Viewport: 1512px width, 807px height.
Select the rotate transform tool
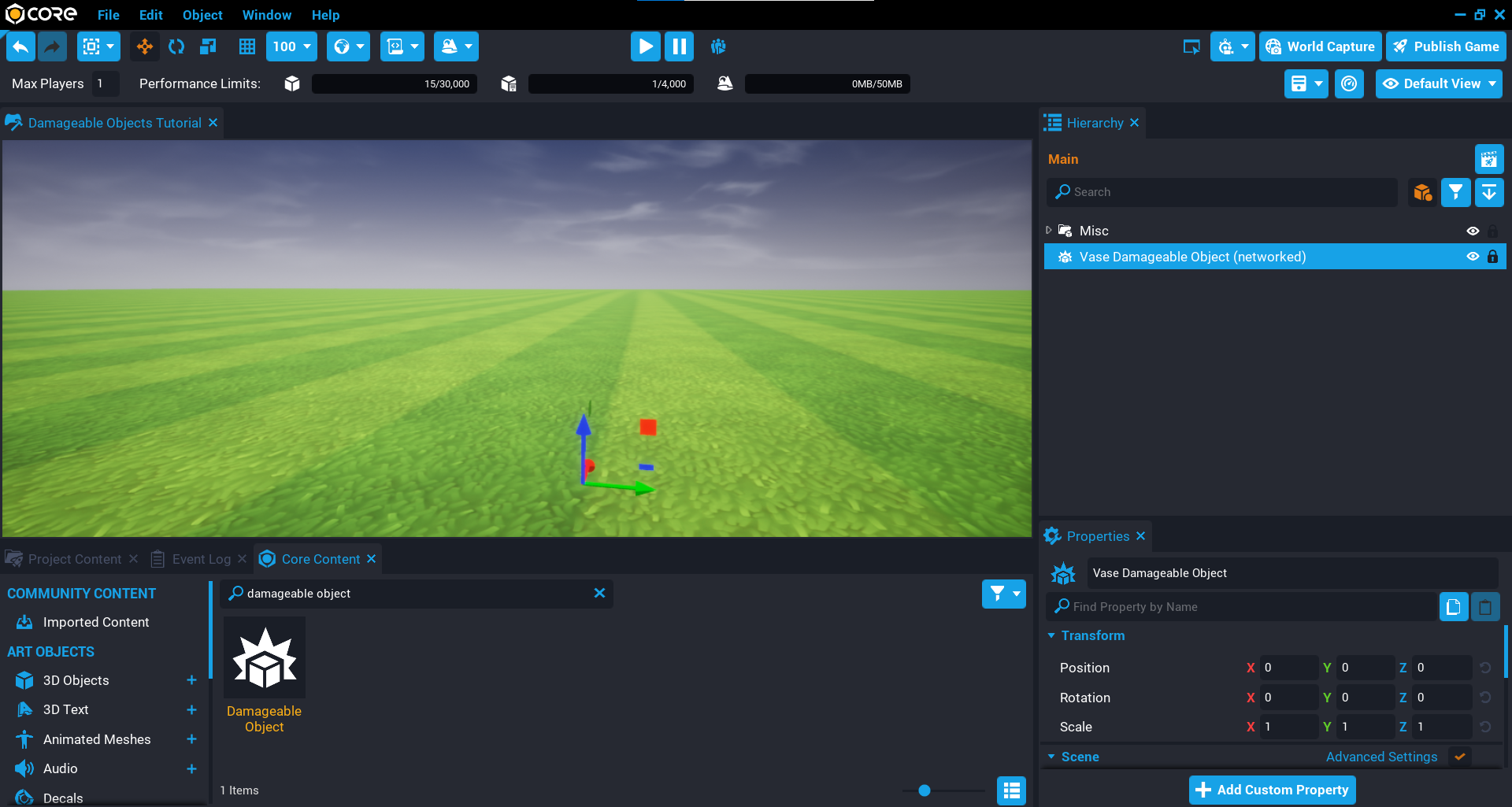point(176,46)
